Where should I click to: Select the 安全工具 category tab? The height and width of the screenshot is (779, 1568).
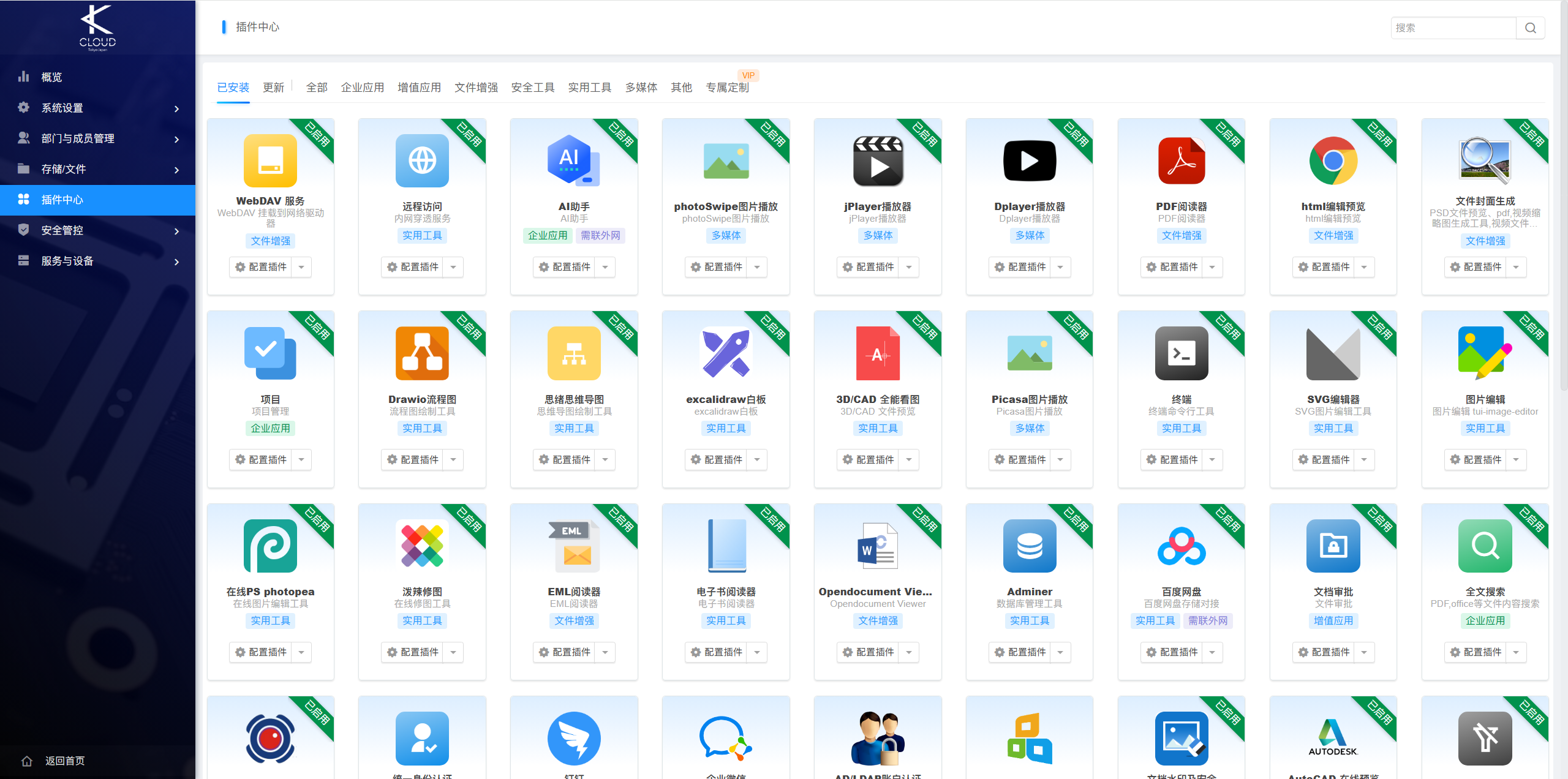point(533,88)
